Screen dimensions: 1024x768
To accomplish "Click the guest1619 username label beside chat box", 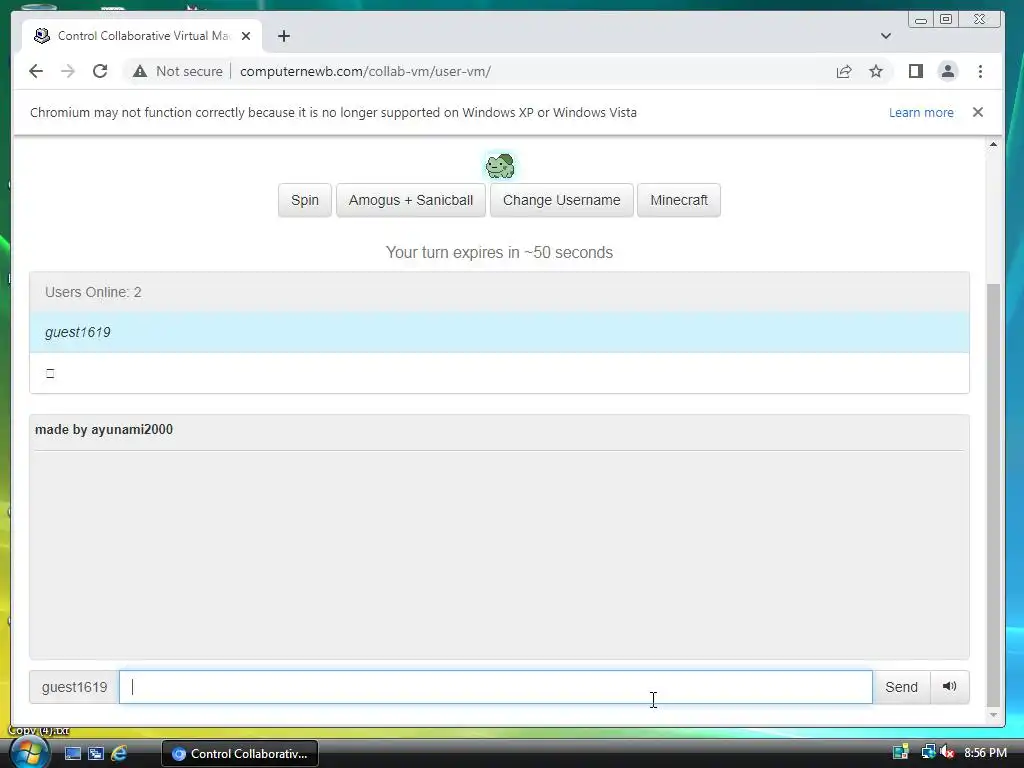I will 74,687.
